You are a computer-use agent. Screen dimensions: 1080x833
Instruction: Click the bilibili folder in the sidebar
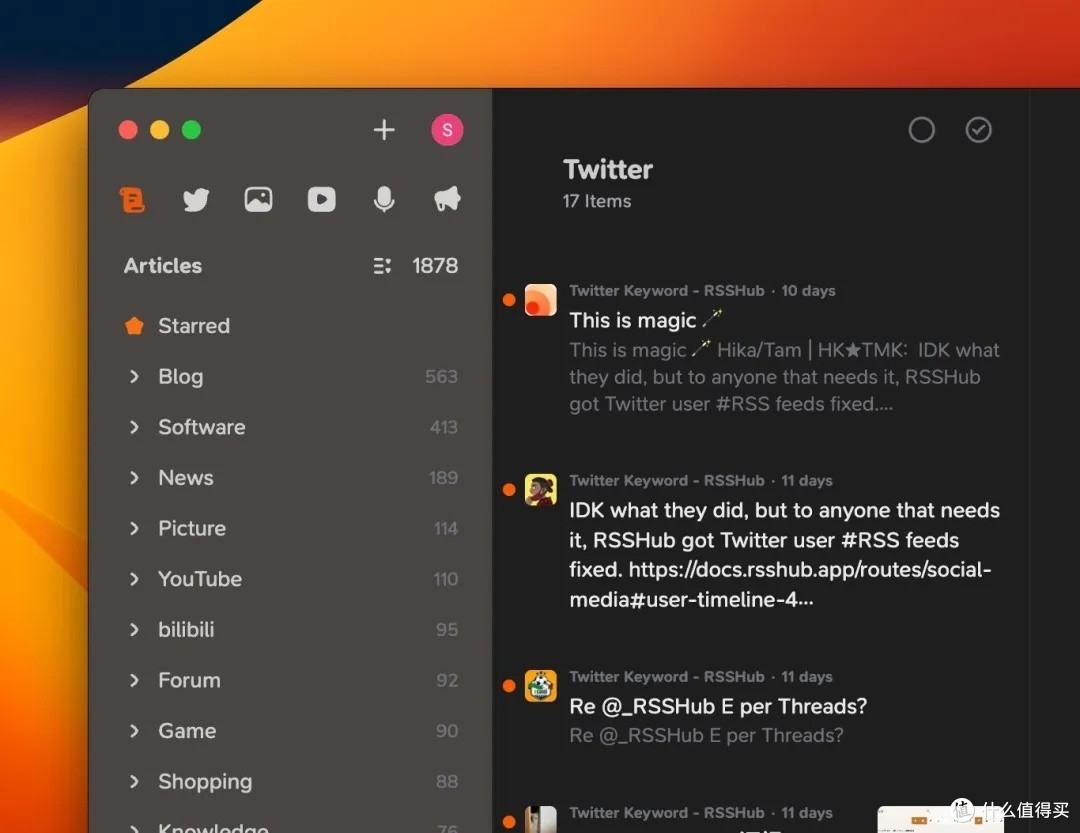coord(186,630)
